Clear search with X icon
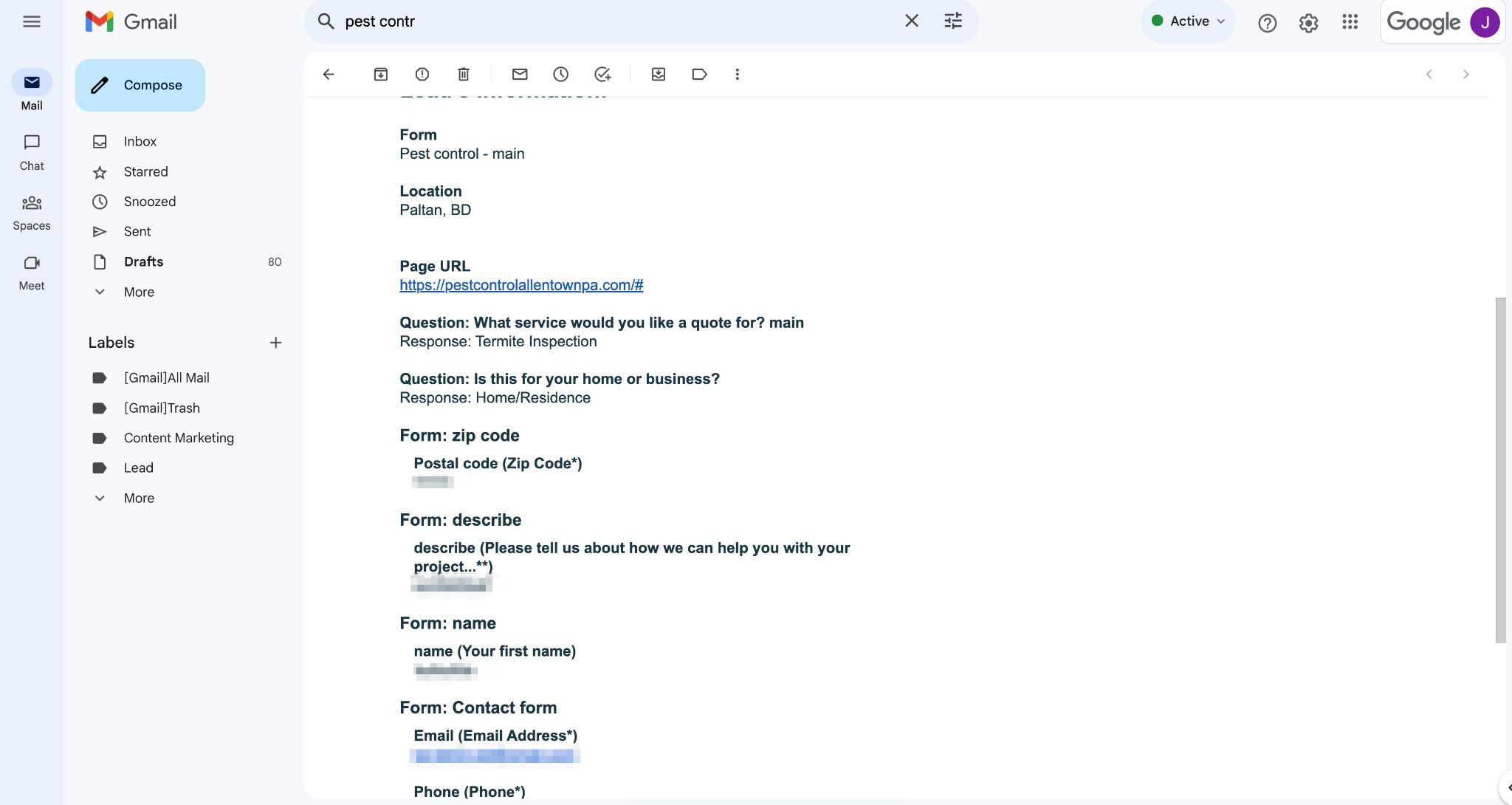This screenshot has width=1512, height=805. click(912, 21)
